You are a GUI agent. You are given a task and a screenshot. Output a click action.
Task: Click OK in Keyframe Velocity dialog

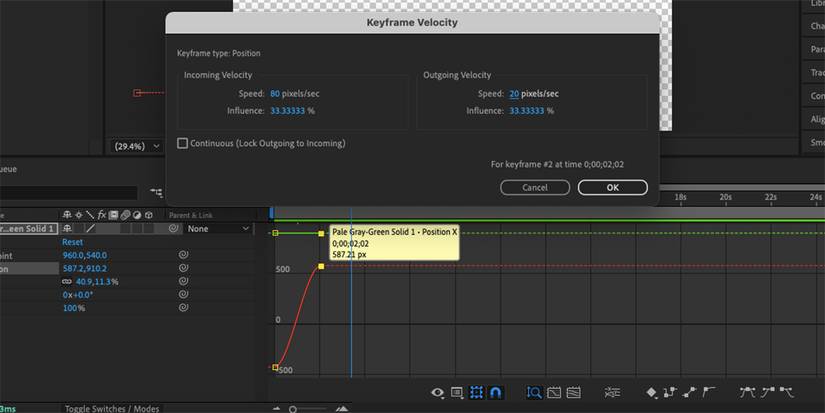click(612, 187)
